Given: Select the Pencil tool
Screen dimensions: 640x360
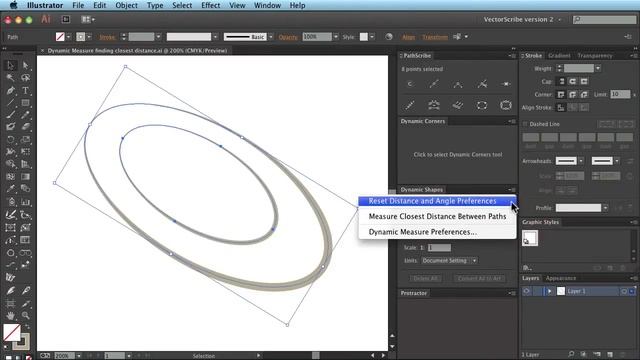Looking at the screenshot, I should 25,115.
